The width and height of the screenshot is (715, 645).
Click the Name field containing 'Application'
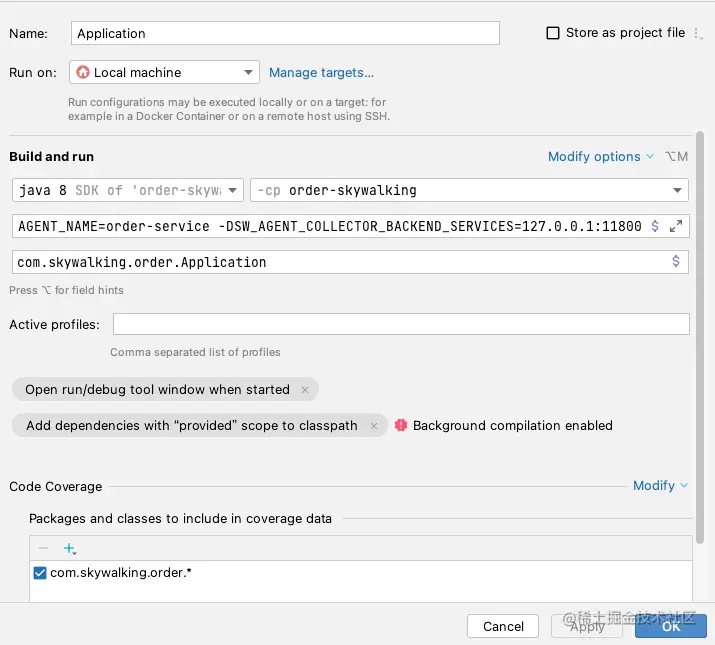click(x=285, y=33)
